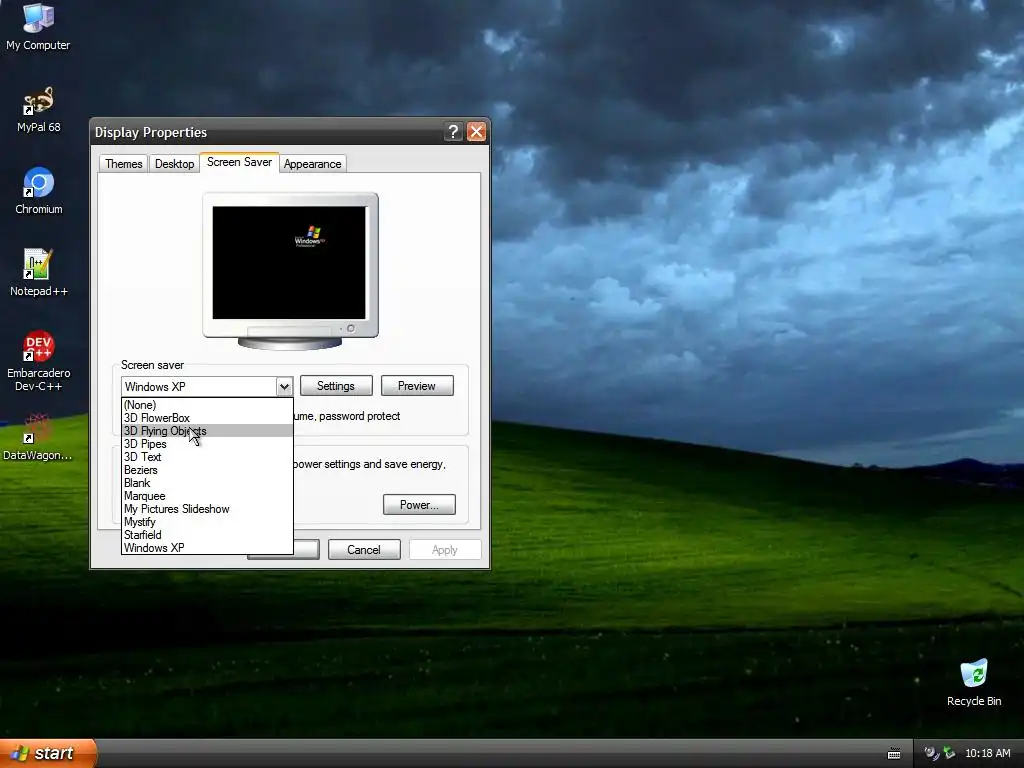Collapse the screen saver dropdown arrow
The image size is (1024, 768).
[x=284, y=387]
